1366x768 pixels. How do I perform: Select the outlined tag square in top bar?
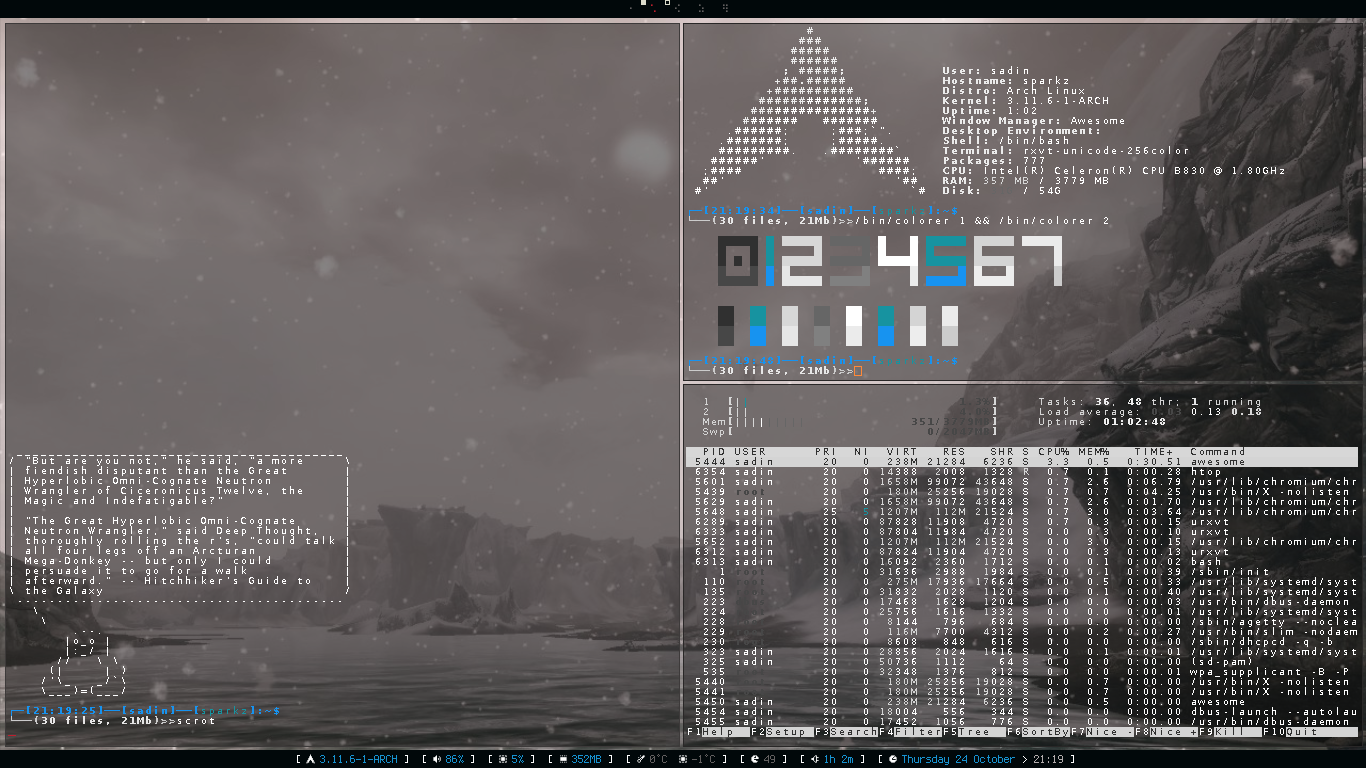coord(667,2)
